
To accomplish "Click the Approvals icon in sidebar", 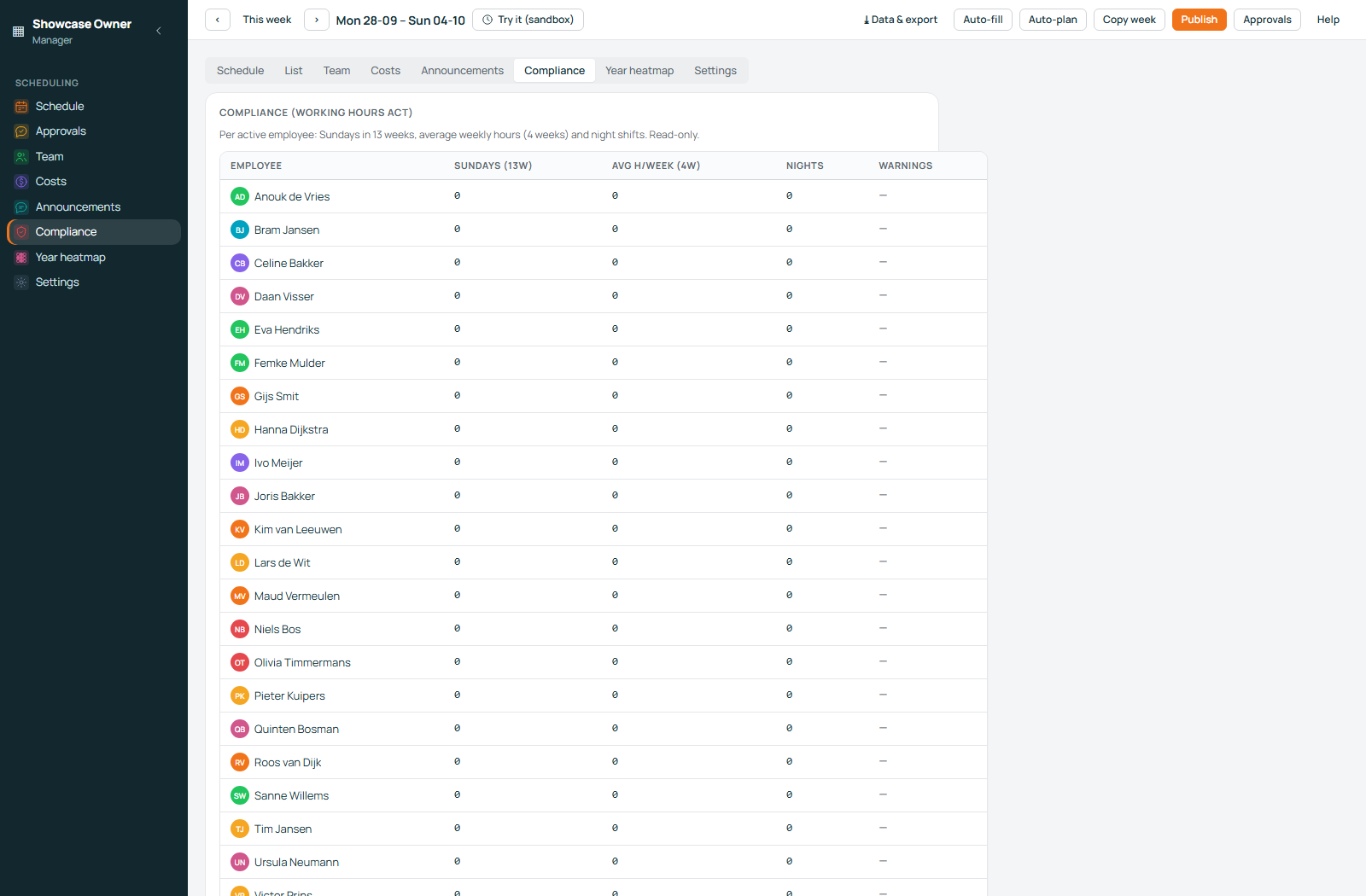I will tap(21, 131).
